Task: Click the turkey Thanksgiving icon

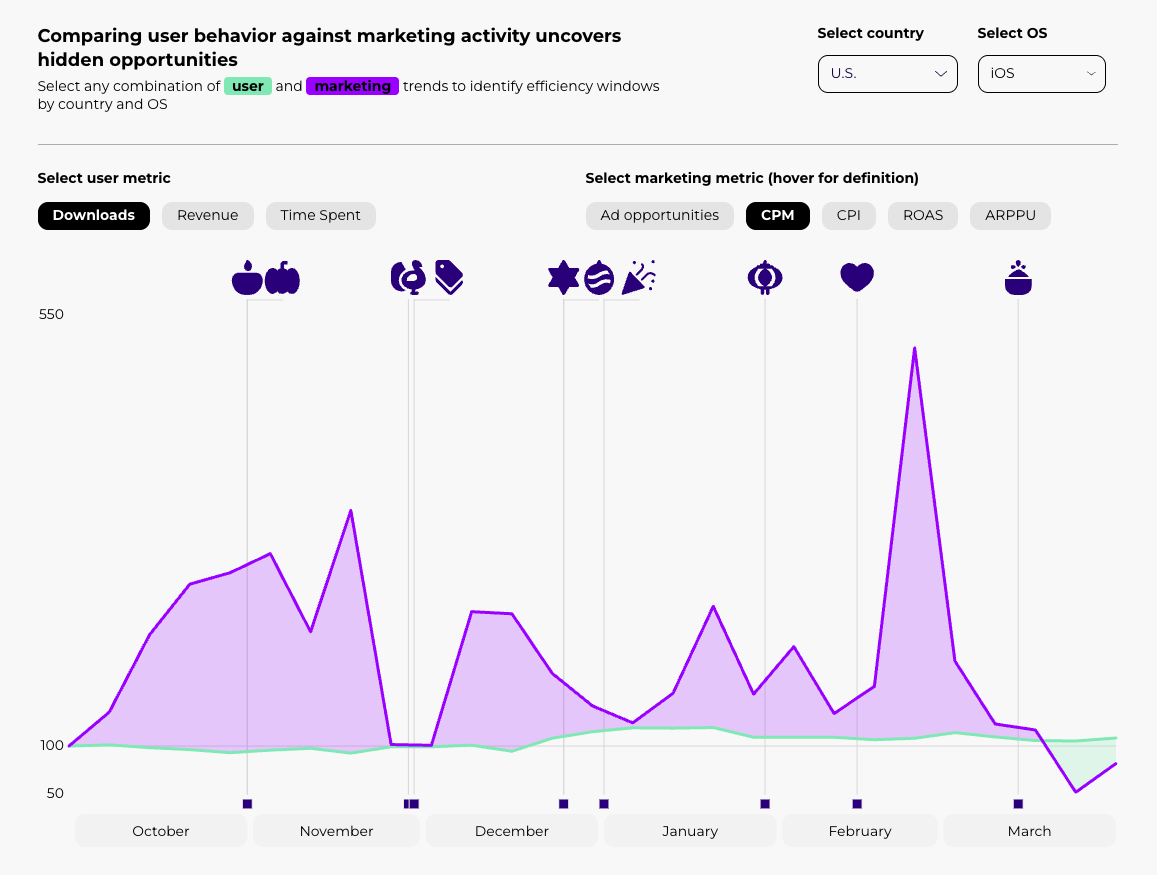Action: pyautogui.click(x=408, y=277)
